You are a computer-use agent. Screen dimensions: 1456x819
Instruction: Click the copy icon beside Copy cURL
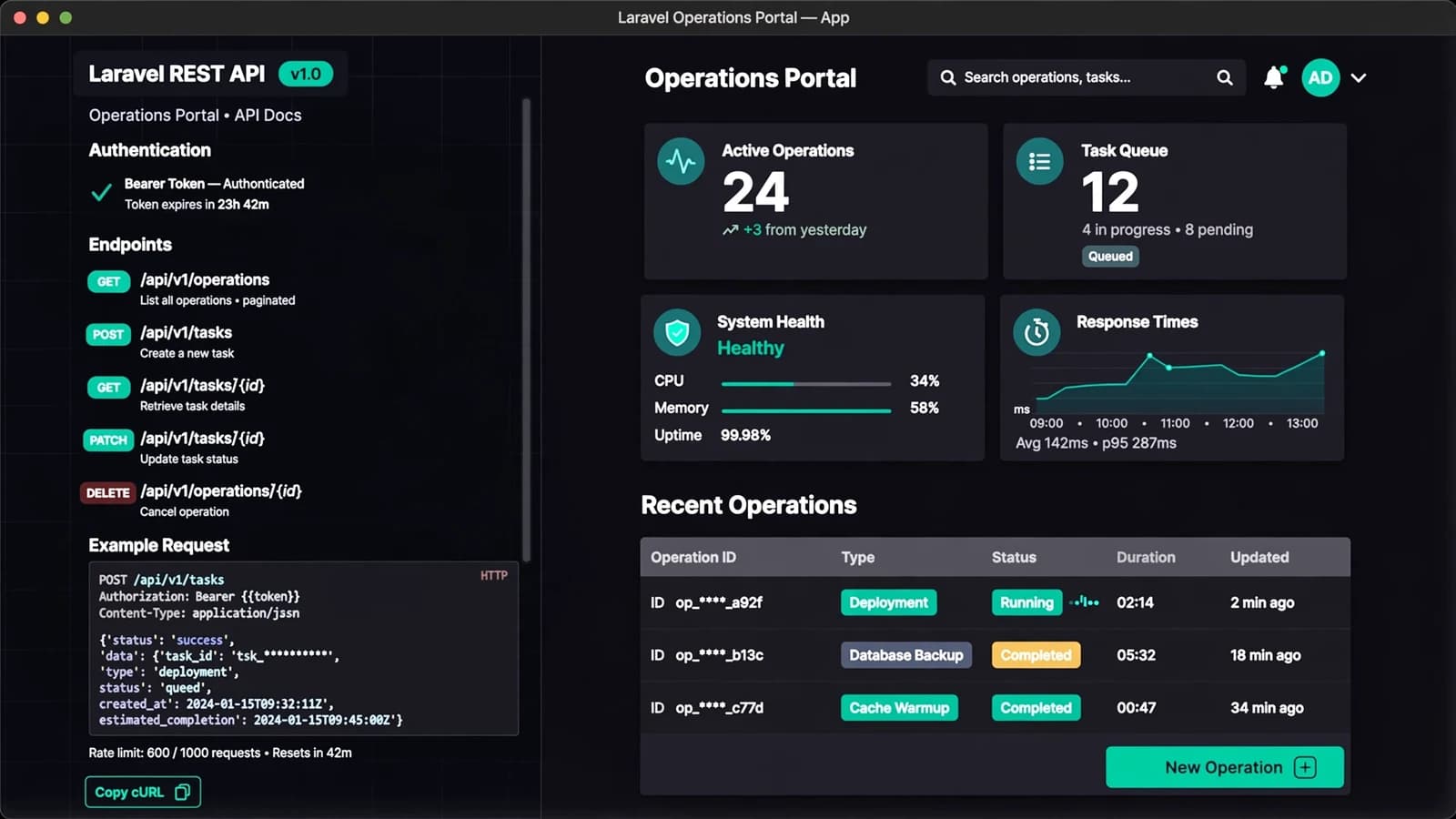[x=182, y=792]
